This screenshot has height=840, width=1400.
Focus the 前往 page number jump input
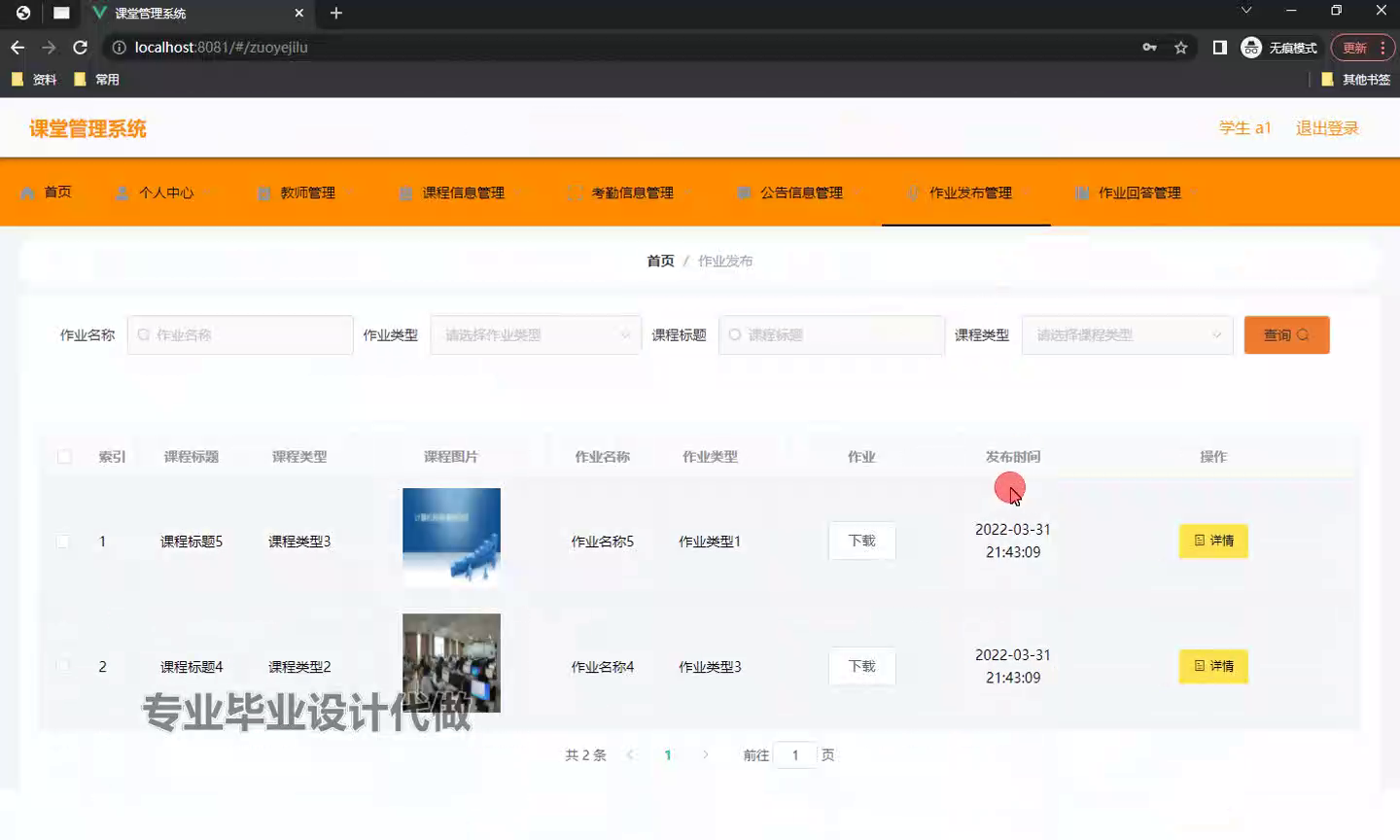(x=795, y=754)
